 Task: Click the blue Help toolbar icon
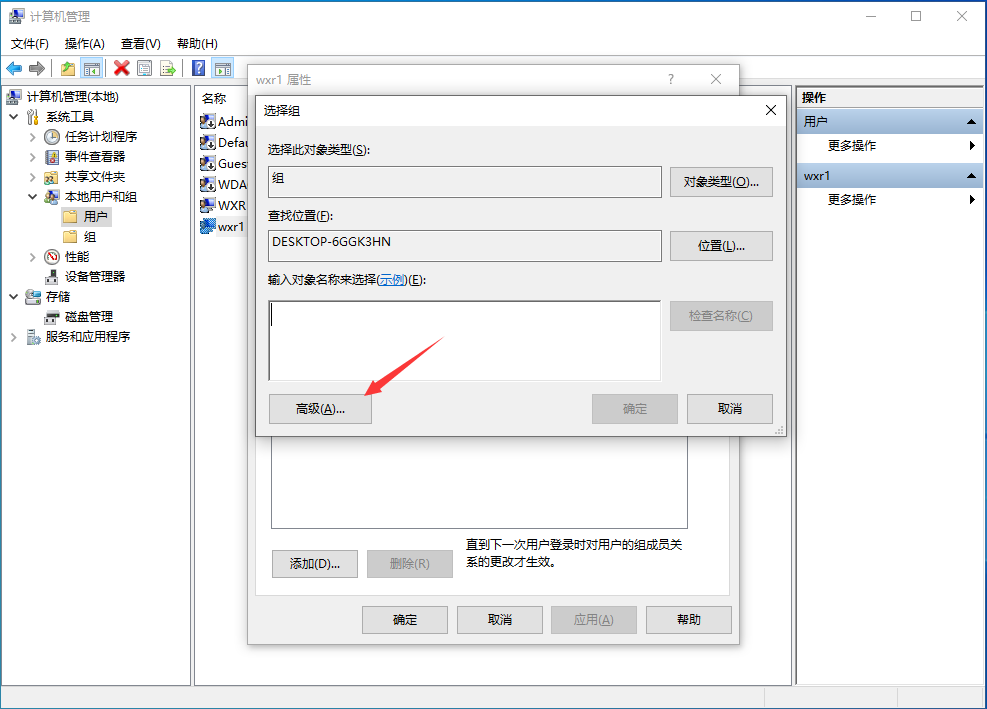point(198,68)
